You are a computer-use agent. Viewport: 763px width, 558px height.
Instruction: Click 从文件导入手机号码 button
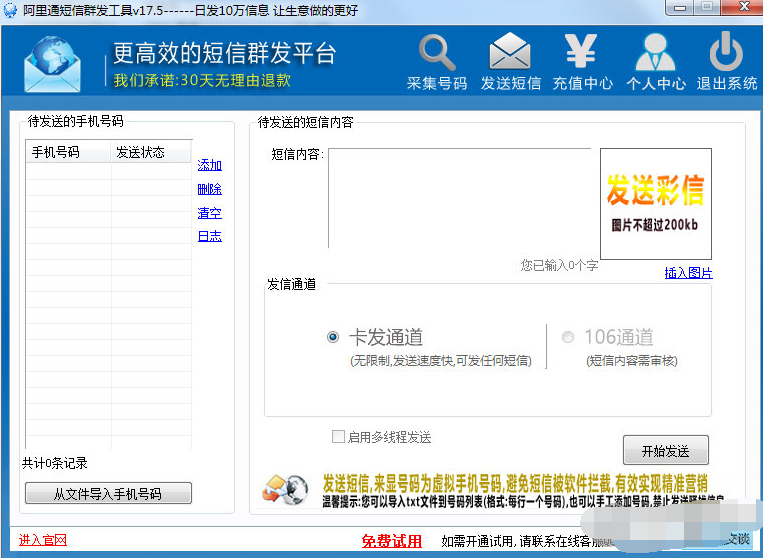tap(108, 493)
